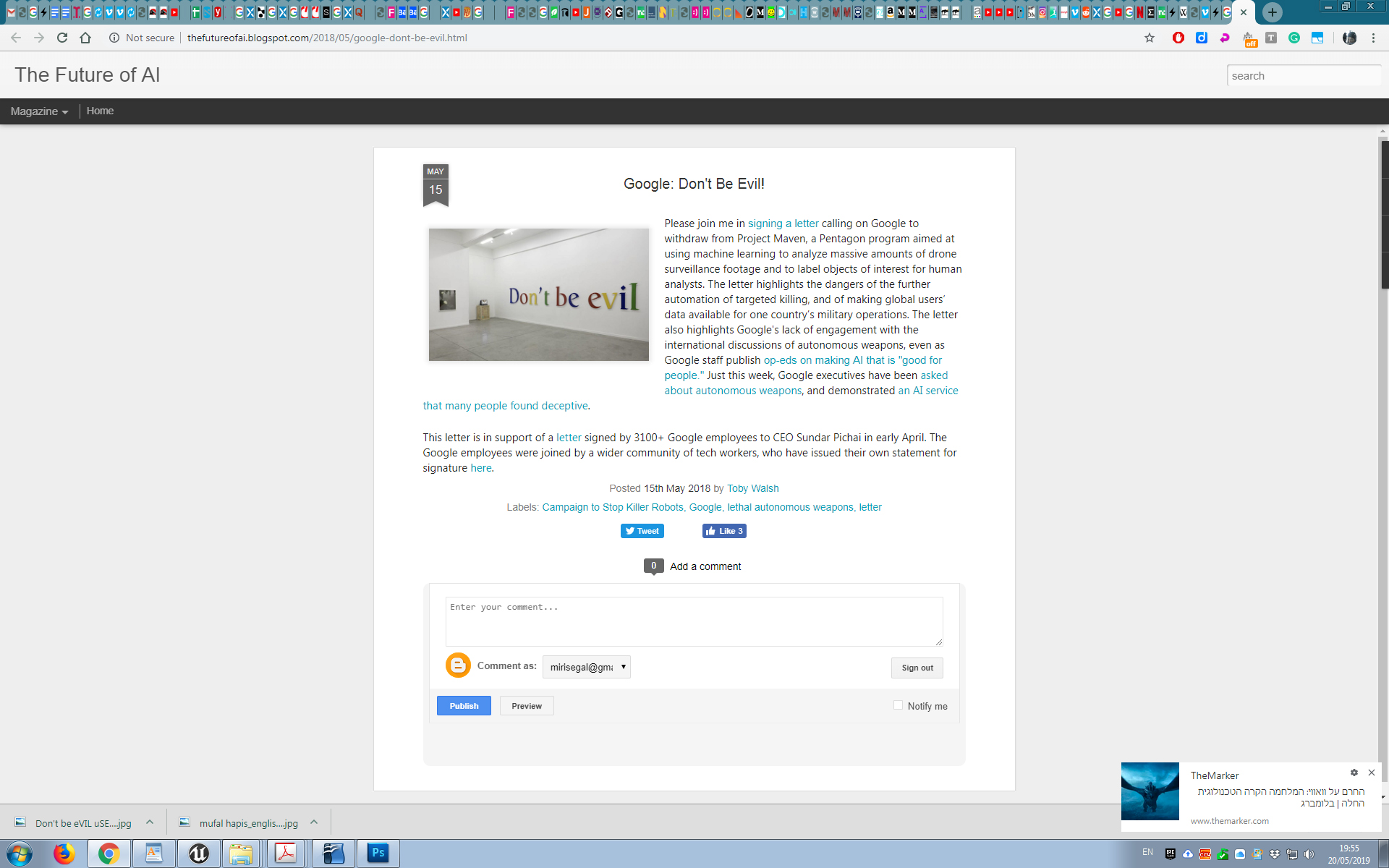Click the notification settings gear icon

(1354, 773)
